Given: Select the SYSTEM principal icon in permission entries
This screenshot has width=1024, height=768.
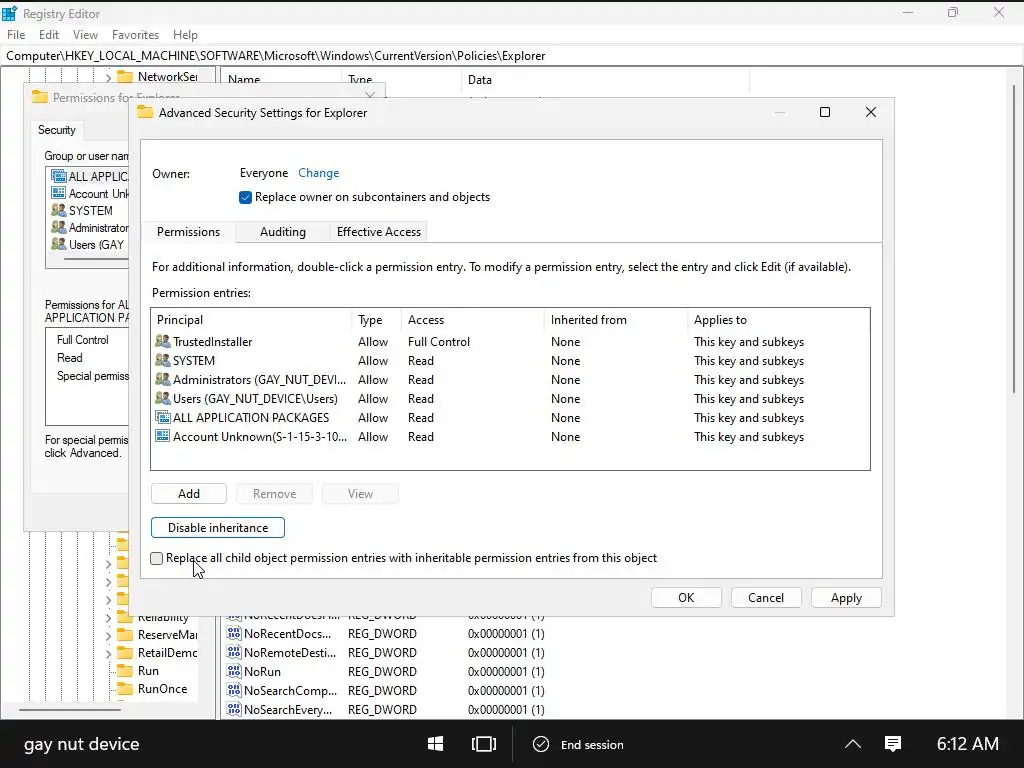Looking at the screenshot, I should 163,360.
